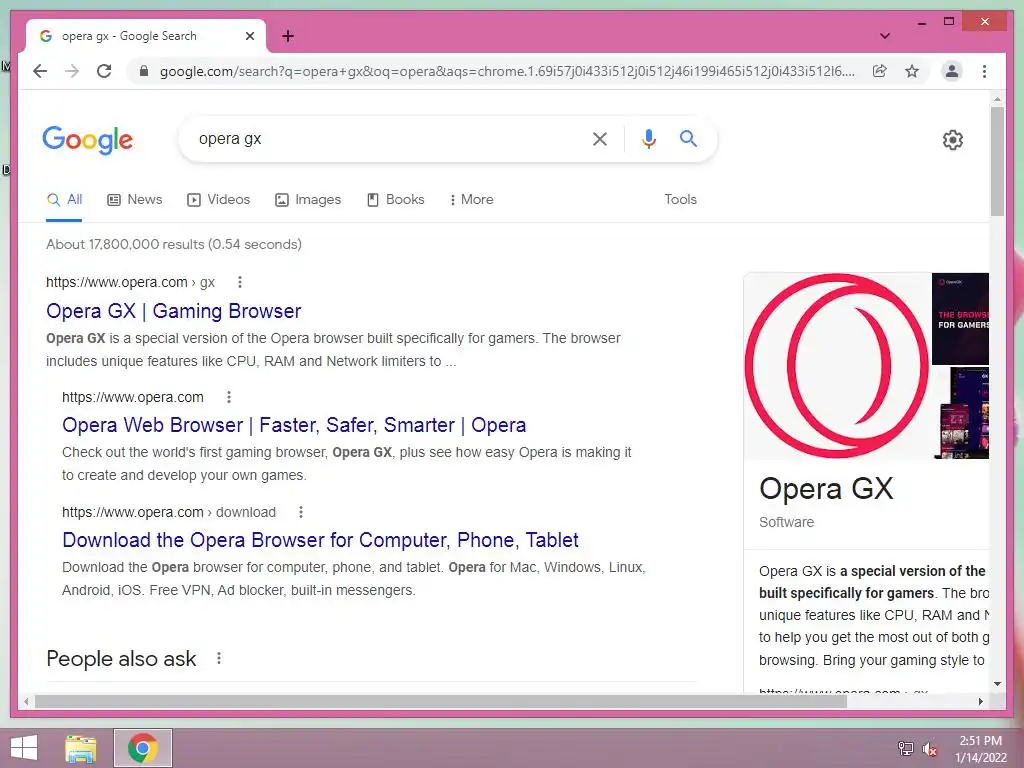
Task: Open the taskbar clock showing 2:51 PM
Action: coord(980,748)
